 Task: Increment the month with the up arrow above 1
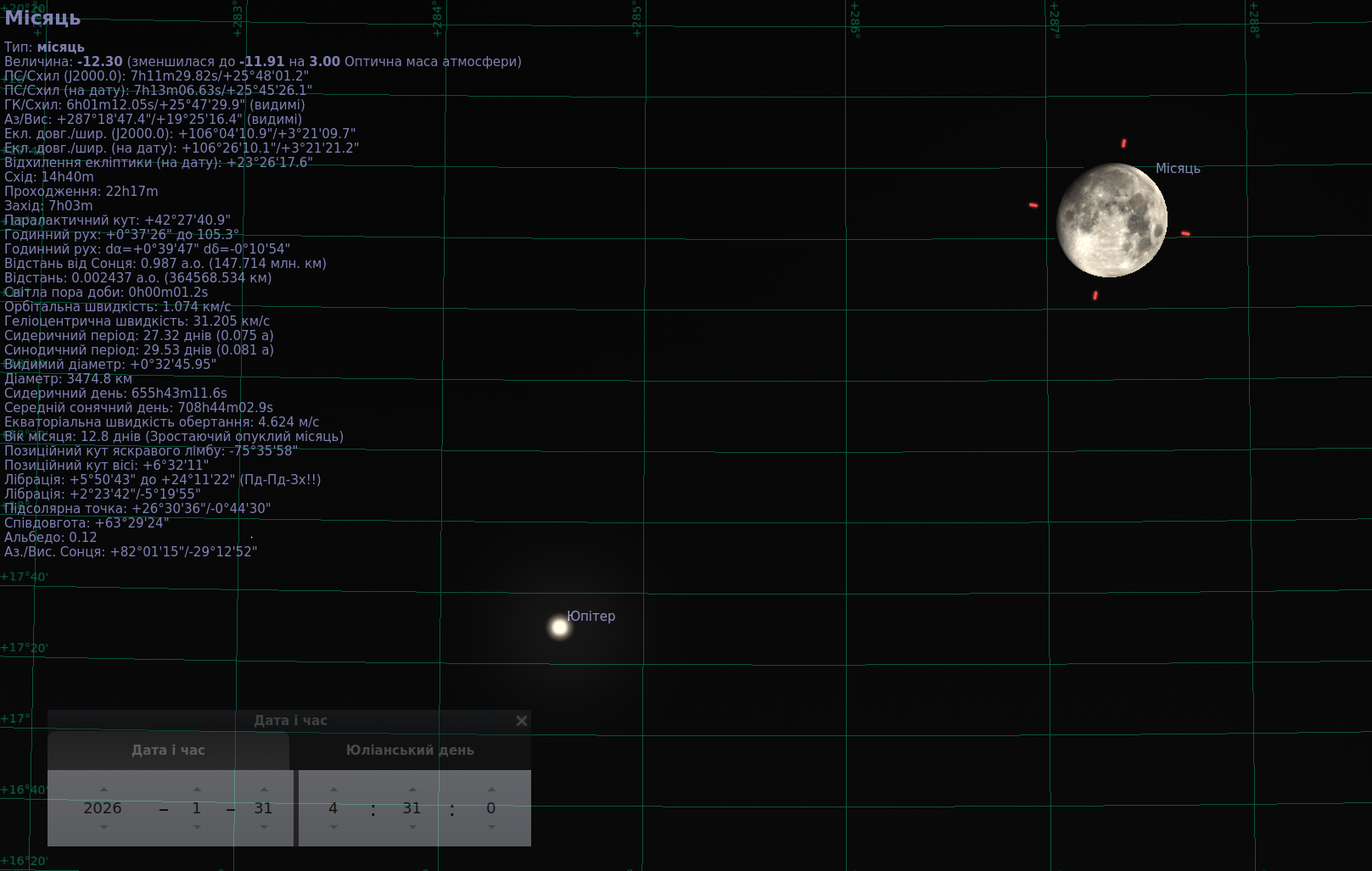pyautogui.click(x=197, y=790)
